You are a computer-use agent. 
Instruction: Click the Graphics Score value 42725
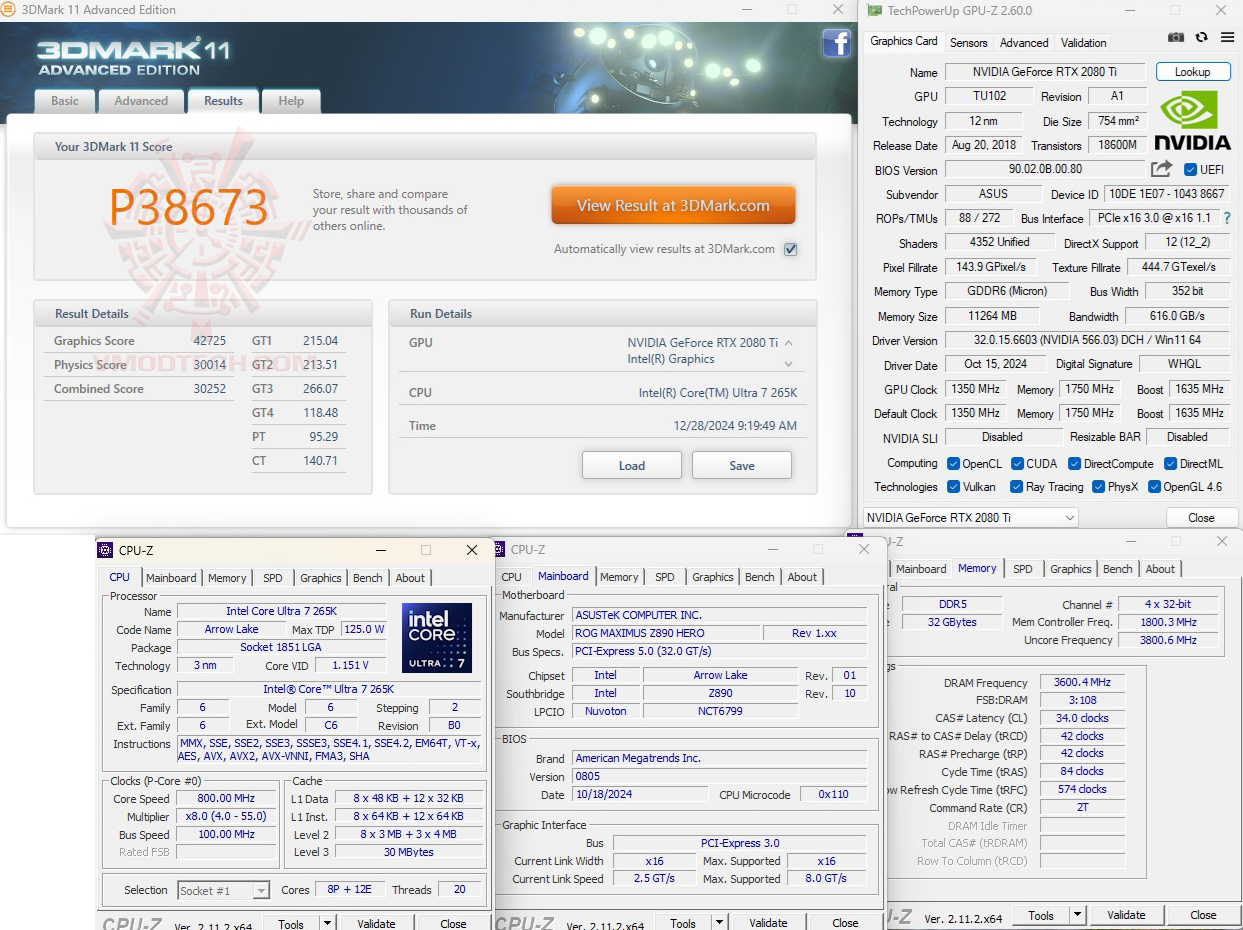coord(210,341)
